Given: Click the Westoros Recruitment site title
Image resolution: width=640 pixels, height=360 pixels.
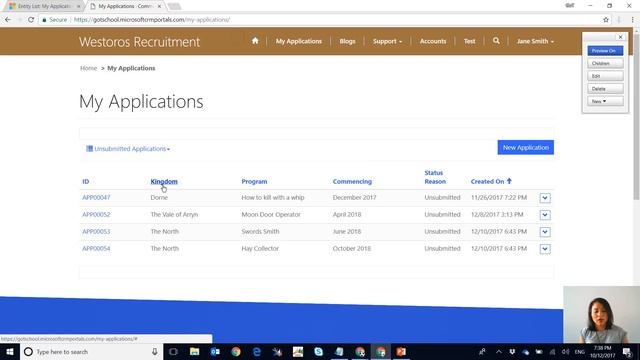Looking at the screenshot, I should tap(140, 42).
